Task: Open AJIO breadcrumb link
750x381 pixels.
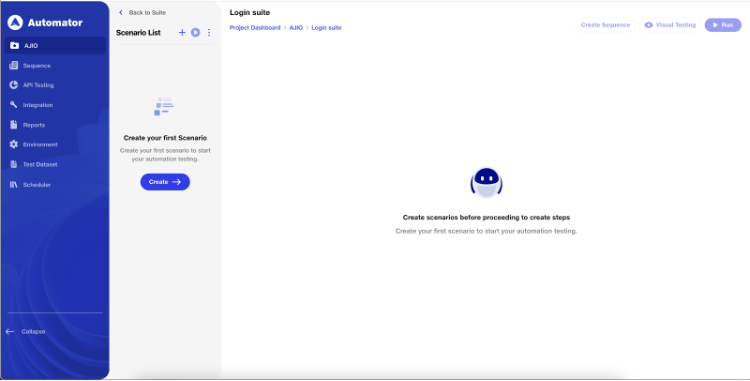Action: pyautogui.click(x=296, y=28)
